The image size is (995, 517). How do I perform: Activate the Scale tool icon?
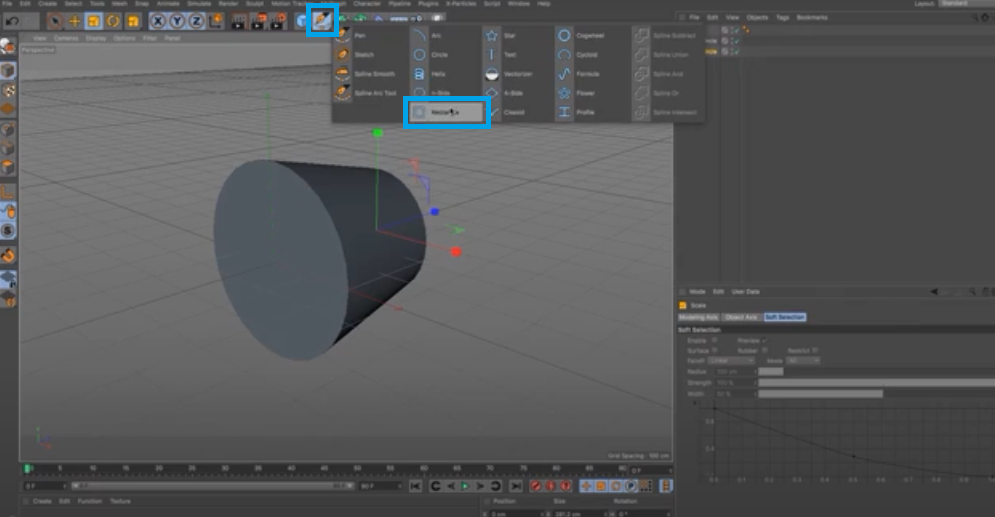93,22
